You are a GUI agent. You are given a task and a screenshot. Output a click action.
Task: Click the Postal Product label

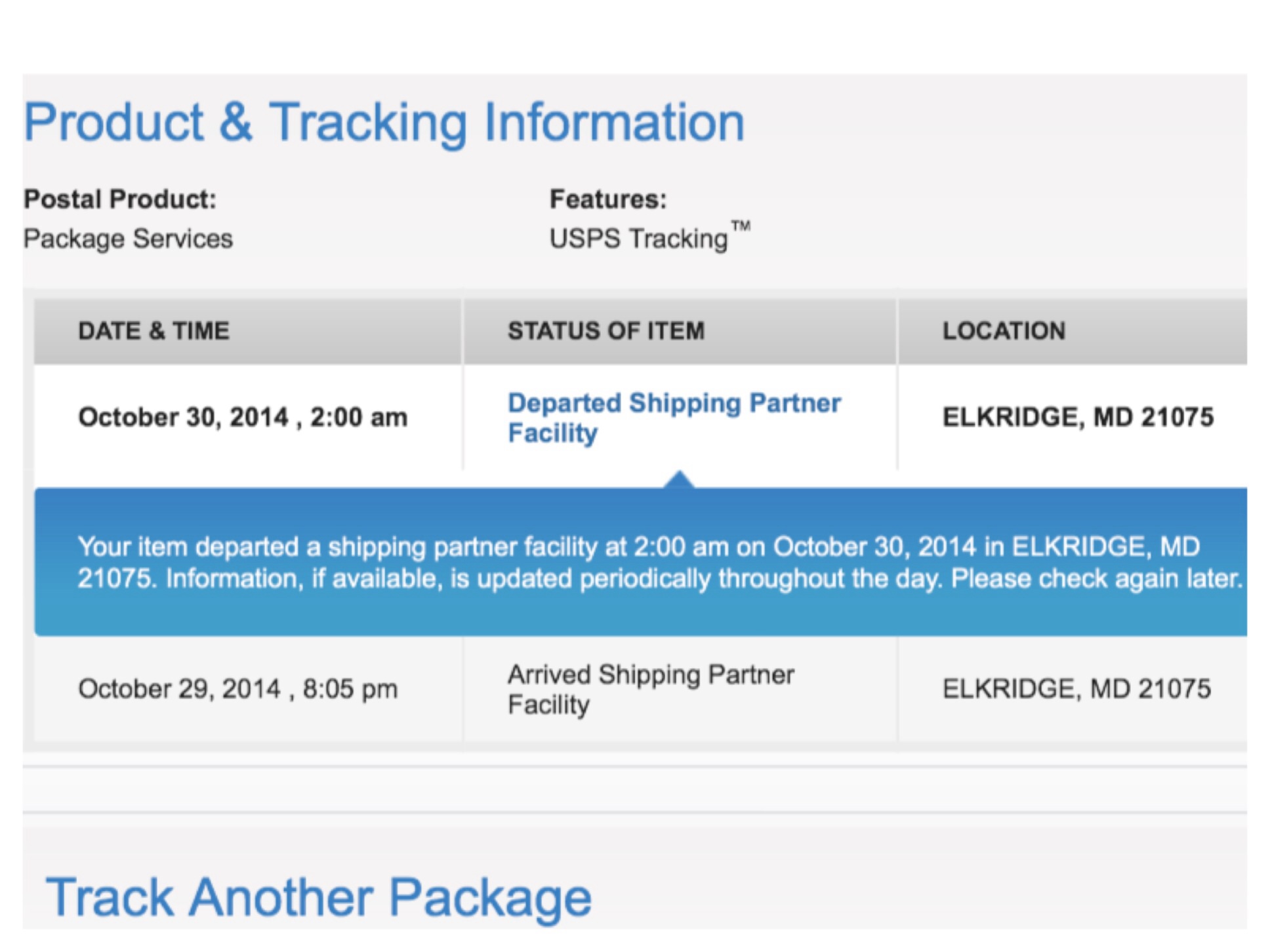[x=120, y=199]
